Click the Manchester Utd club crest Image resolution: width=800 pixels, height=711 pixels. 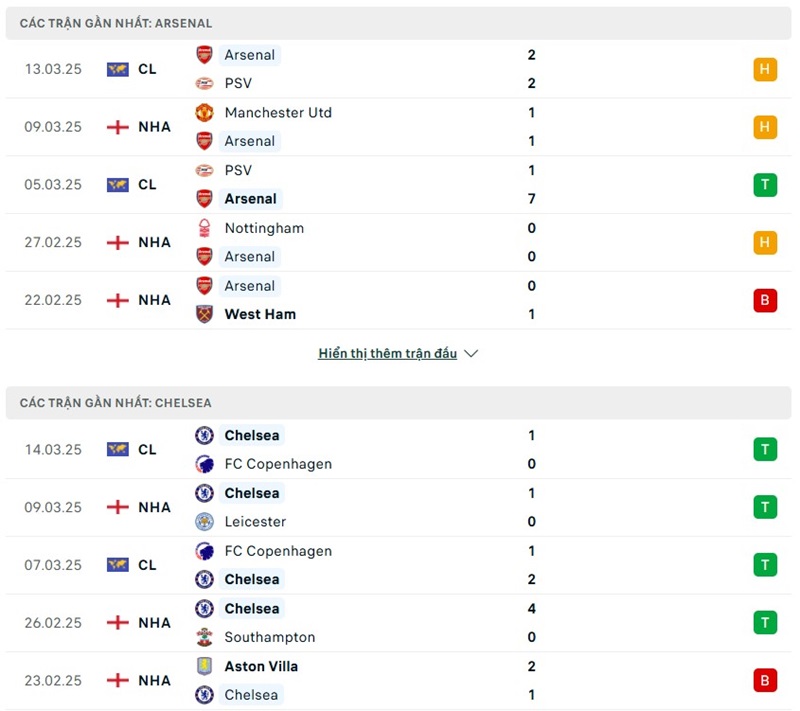204,113
